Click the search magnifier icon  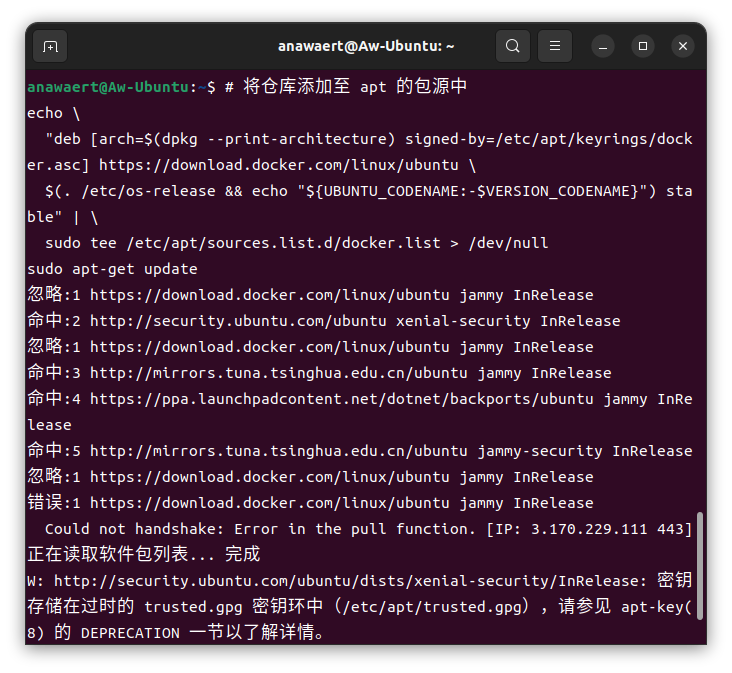[x=513, y=46]
